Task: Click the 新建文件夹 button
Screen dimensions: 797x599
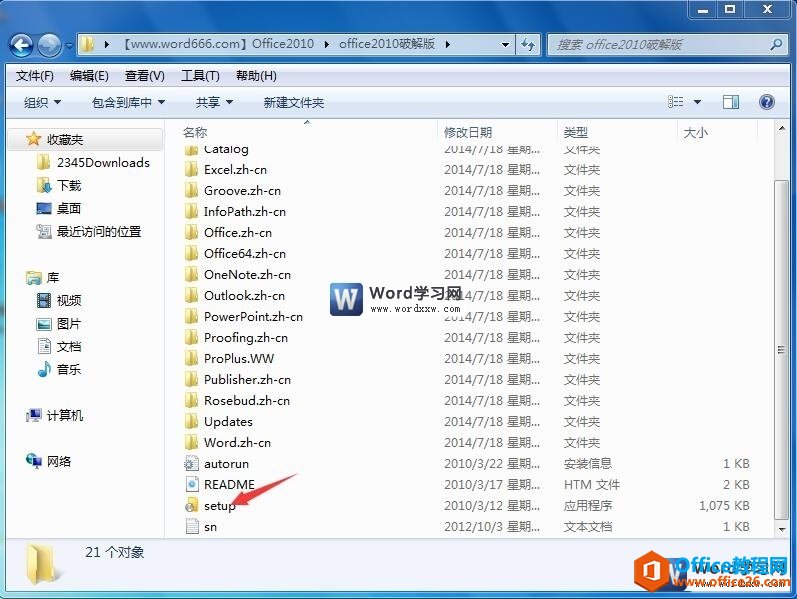Action: click(294, 103)
